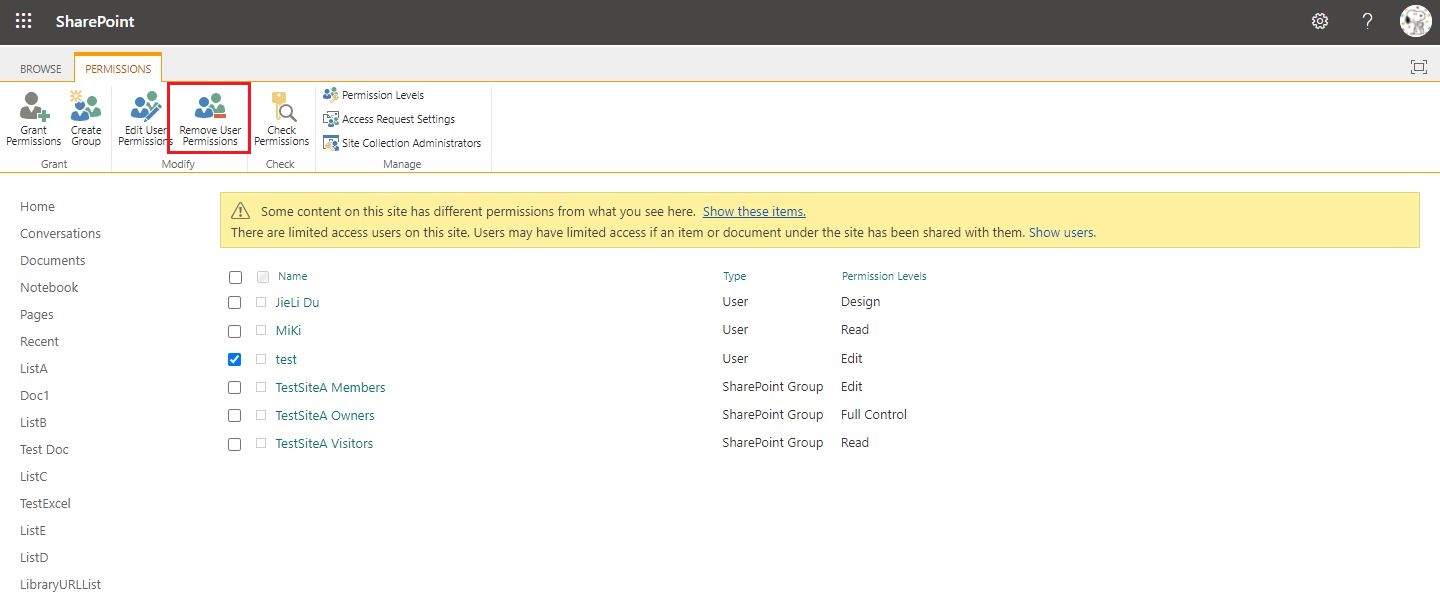Open Site Collection Administrators
The width and height of the screenshot is (1440, 600).
402,143
